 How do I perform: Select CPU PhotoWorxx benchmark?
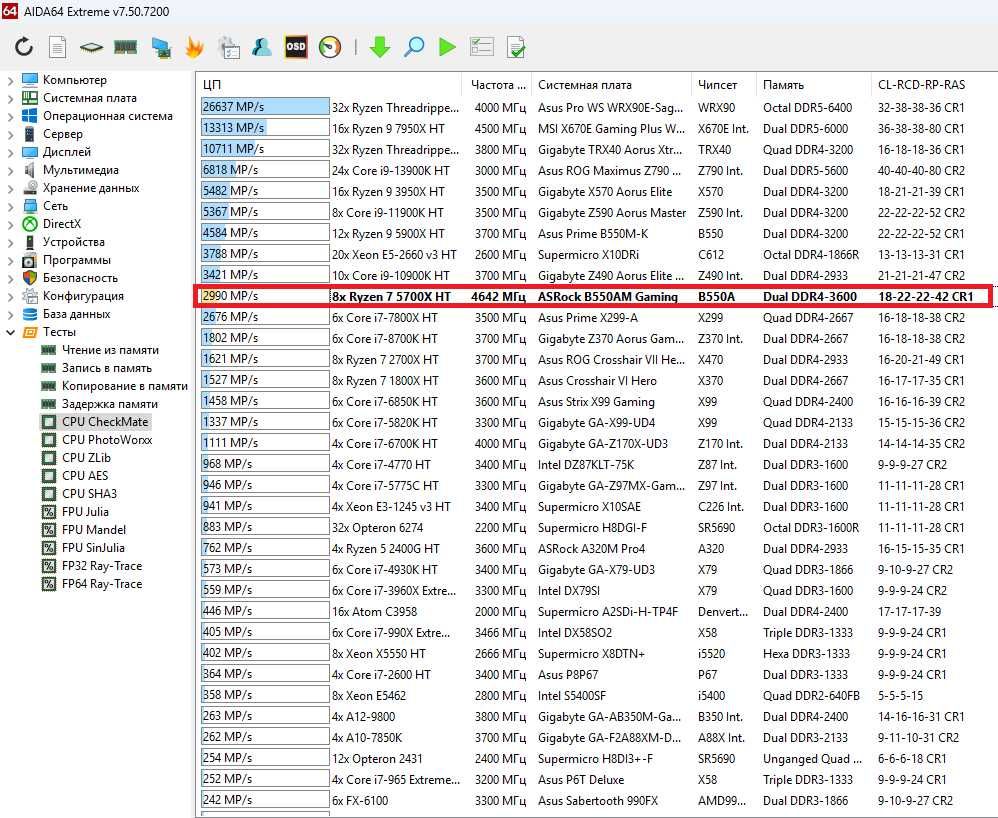click(106, 440)
